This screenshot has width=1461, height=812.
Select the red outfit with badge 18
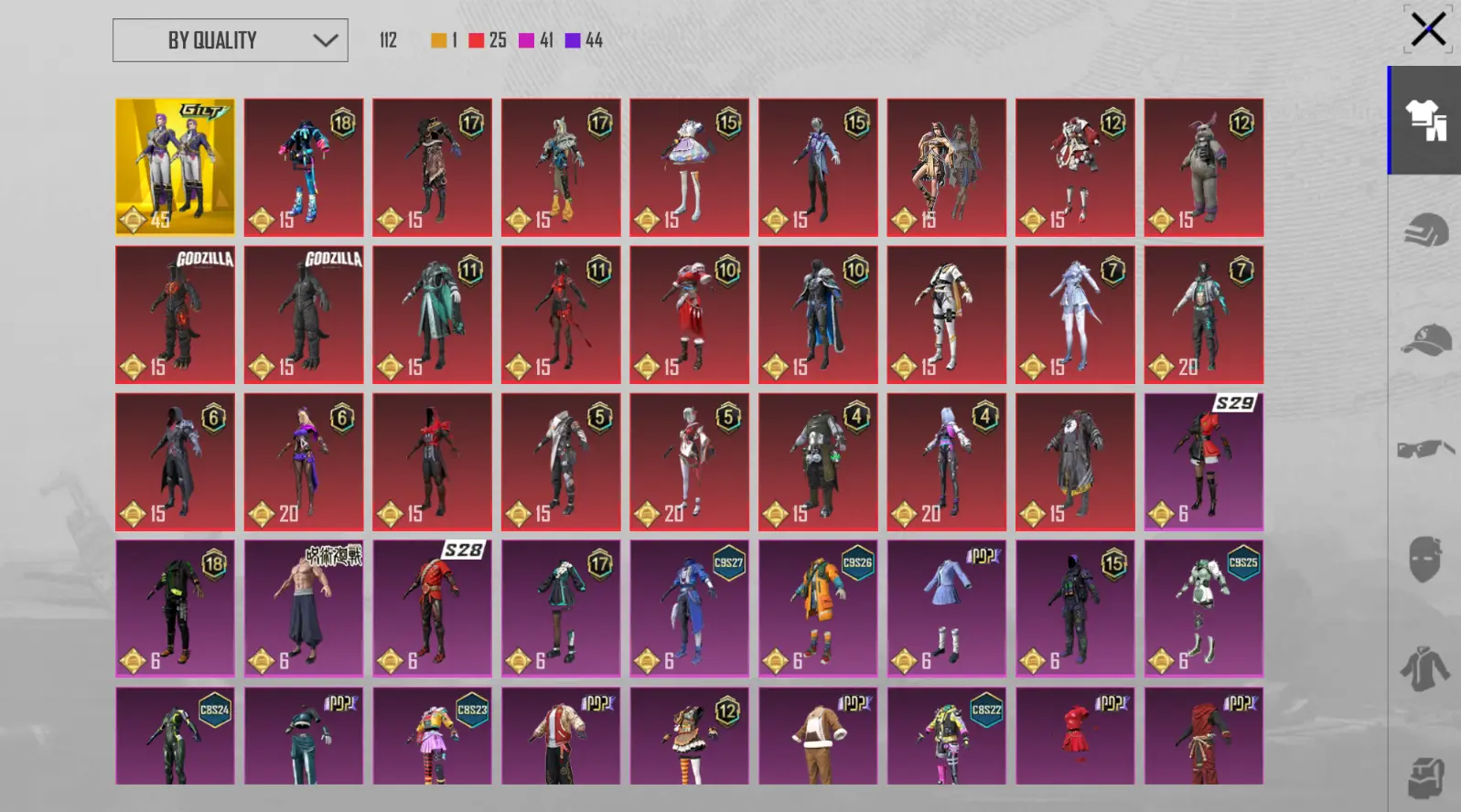pos(304,167)
